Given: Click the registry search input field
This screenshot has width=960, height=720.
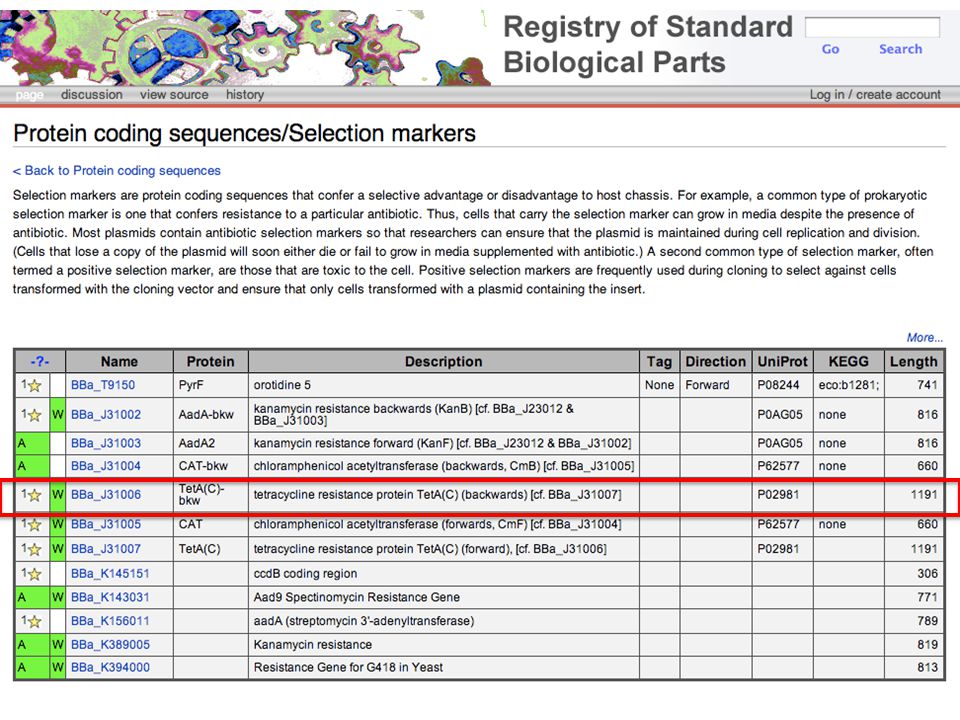Looking at the screenshot, I should (872, 27).
